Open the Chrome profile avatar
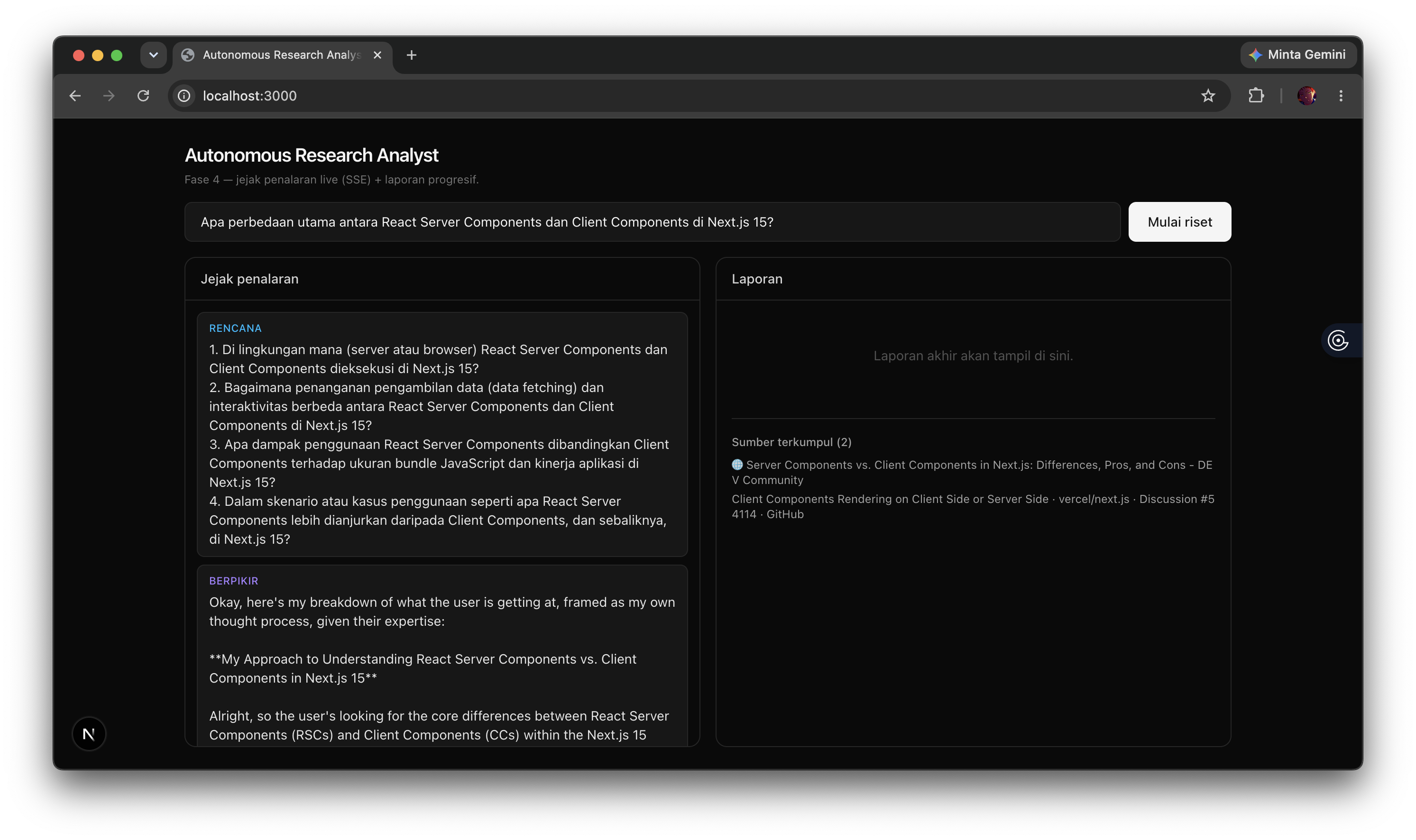1416x840 pixels. (x=1306, y=96)
